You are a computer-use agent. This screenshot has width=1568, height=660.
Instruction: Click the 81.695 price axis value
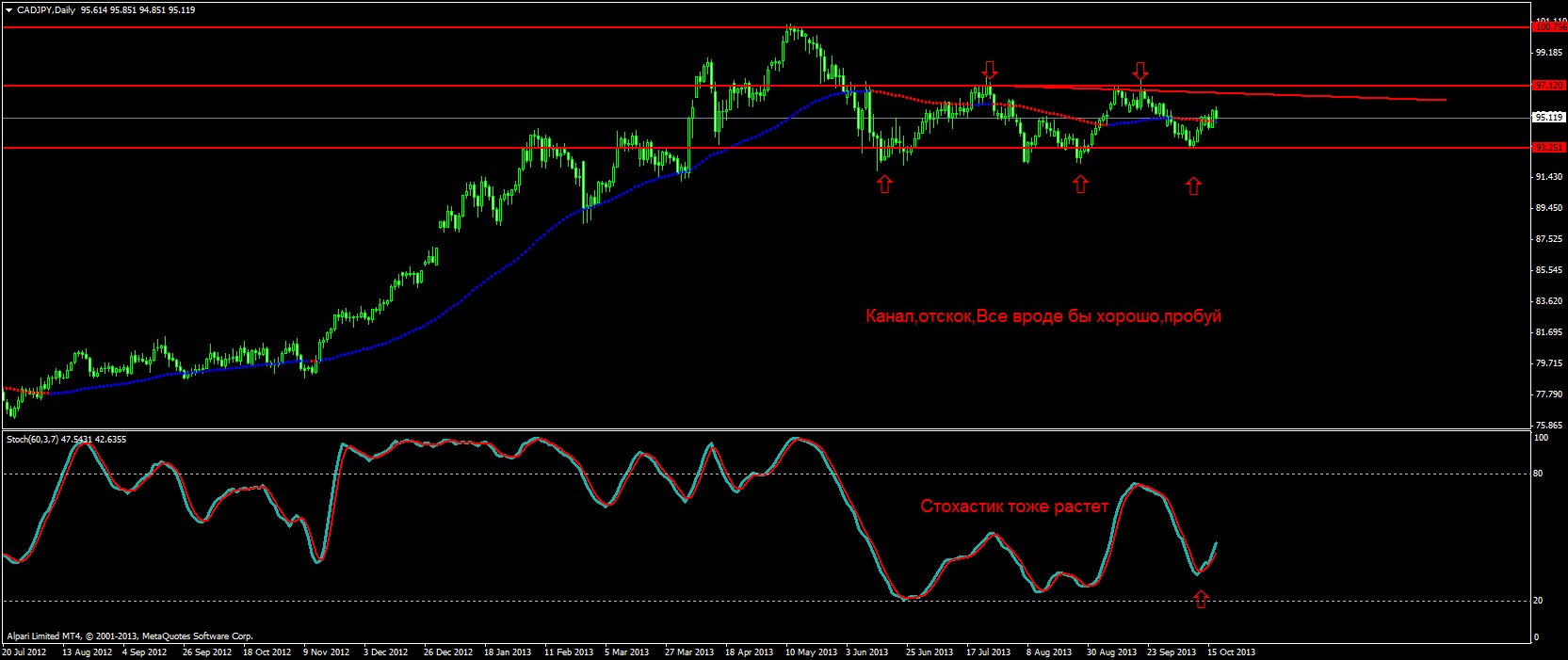(x=1549, y=332)
